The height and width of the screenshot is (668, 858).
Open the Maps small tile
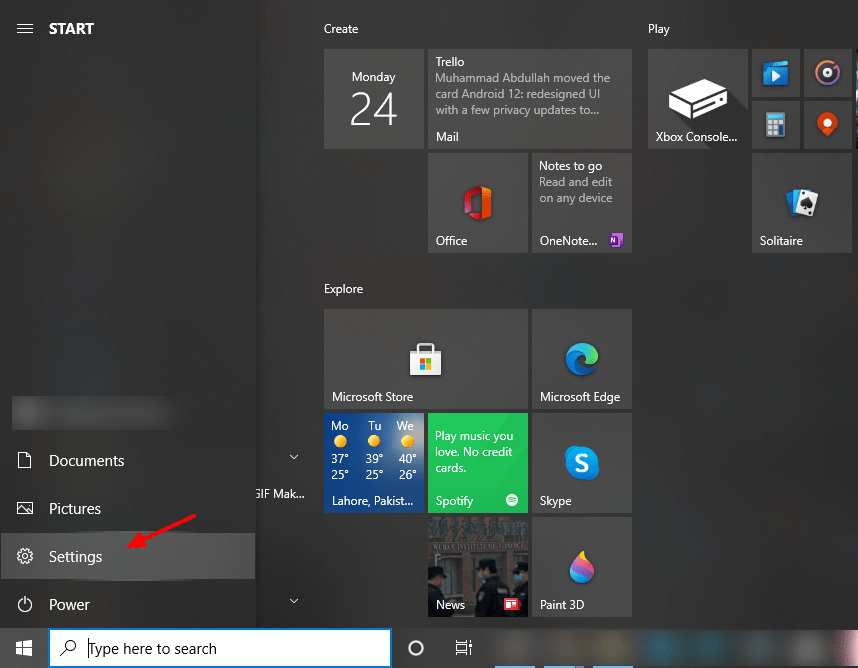827,125
